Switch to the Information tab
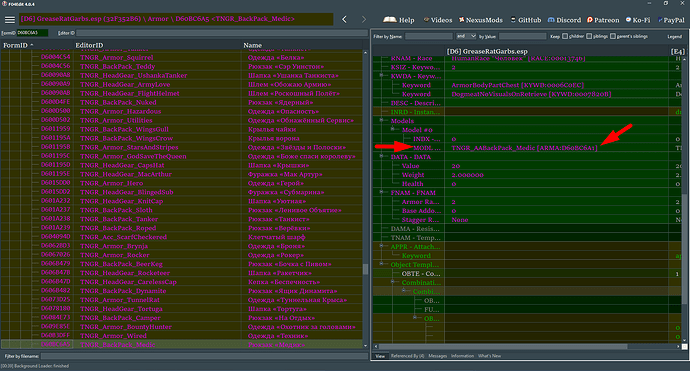This screenshot has height=371, width=690. pos(462,356)
